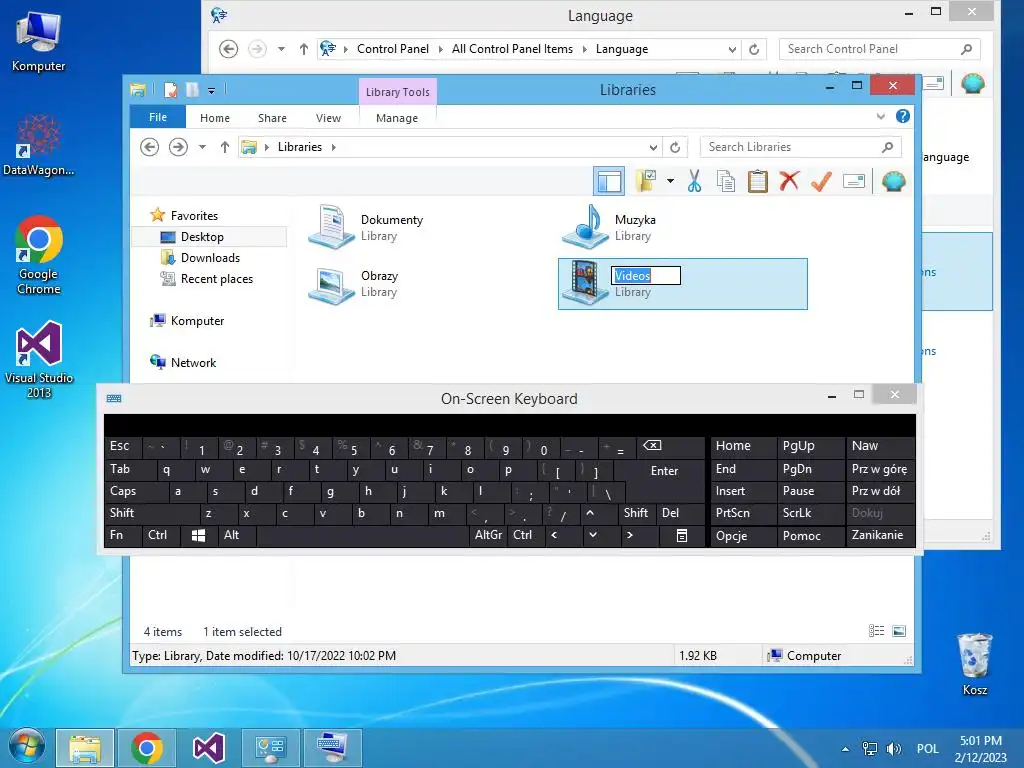Click the Library Tools contextual tab
The image size is (1024, 768).
click(398, 91)
